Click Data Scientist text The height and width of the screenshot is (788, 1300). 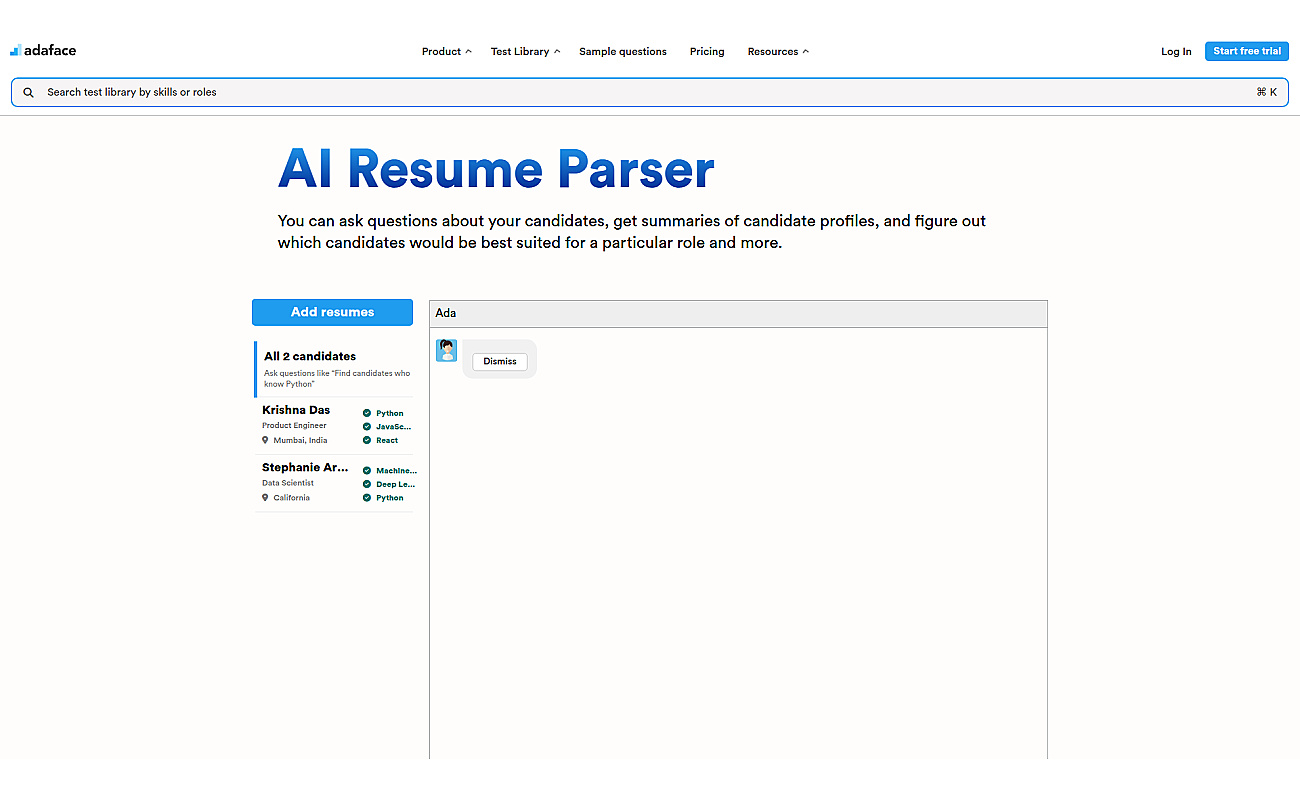[x=288, y=482]
